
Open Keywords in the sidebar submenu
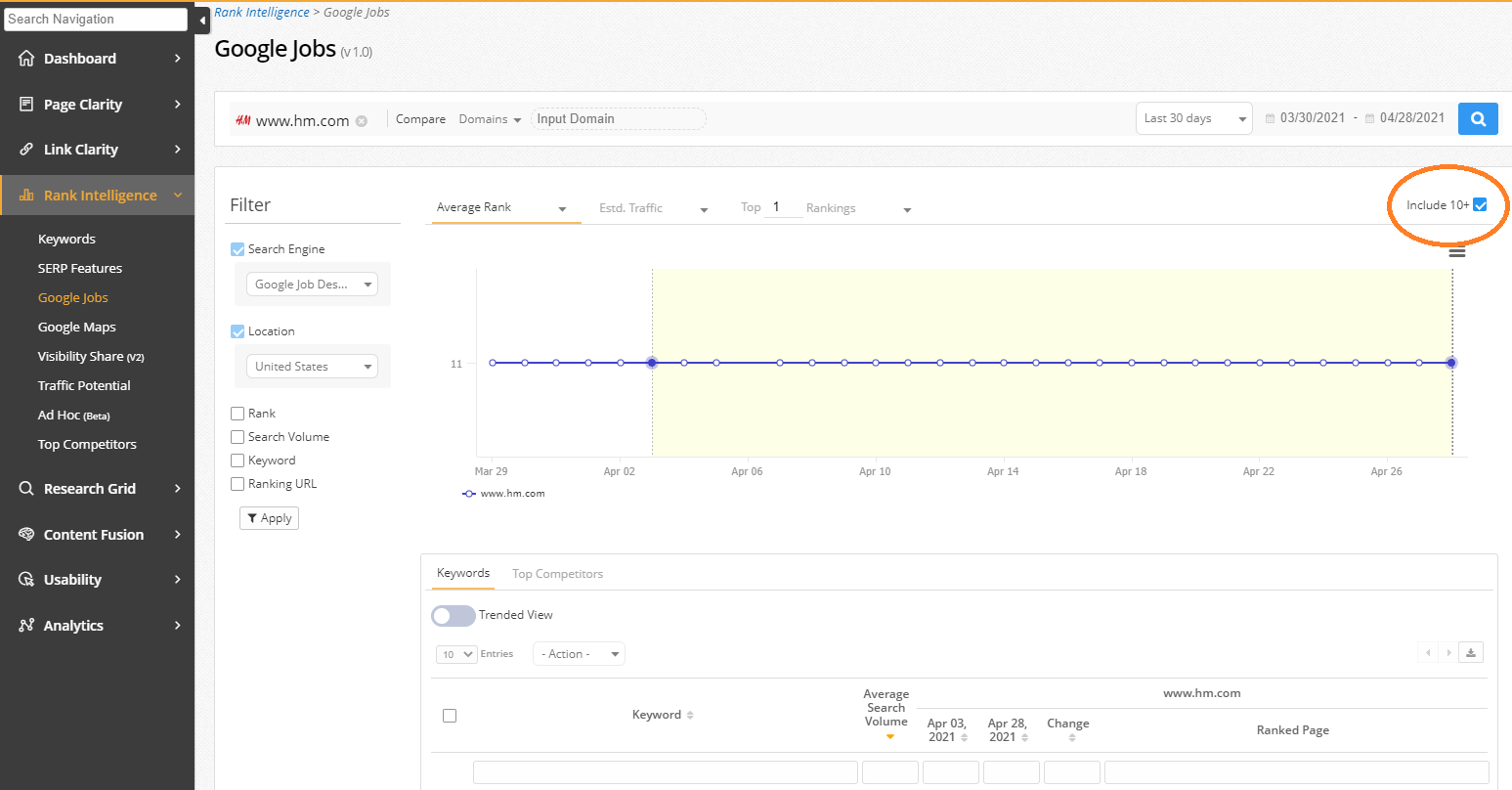pyautogui.click(x=66, y=240)
